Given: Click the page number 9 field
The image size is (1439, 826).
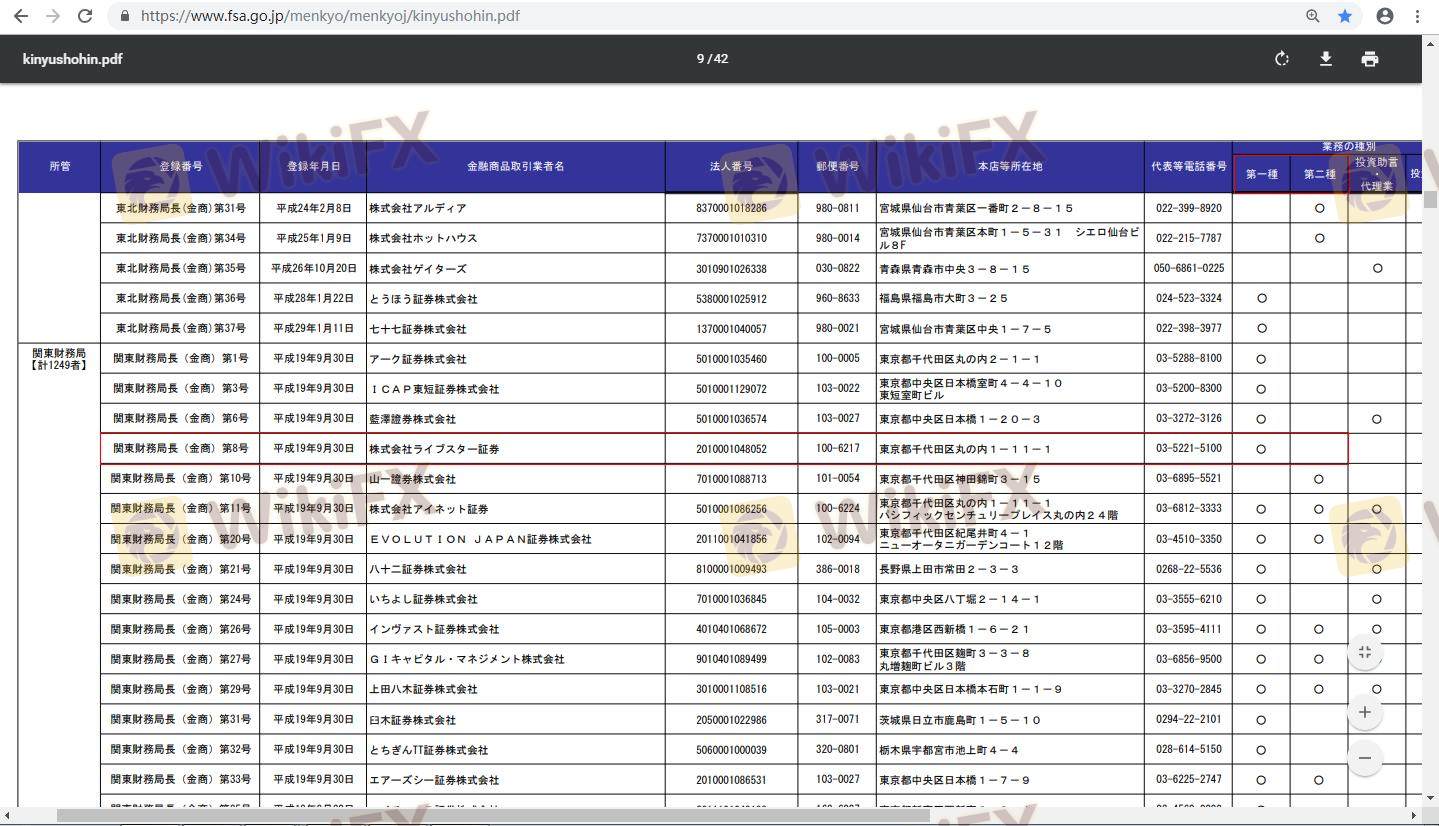Looking at the screenshot, I should click(700, 59).
